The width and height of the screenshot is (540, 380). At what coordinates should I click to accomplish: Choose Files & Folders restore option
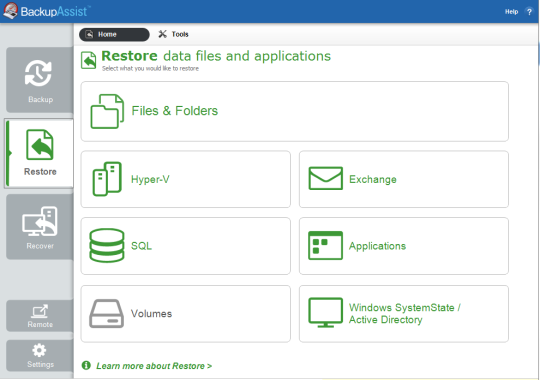coord(294,111)
